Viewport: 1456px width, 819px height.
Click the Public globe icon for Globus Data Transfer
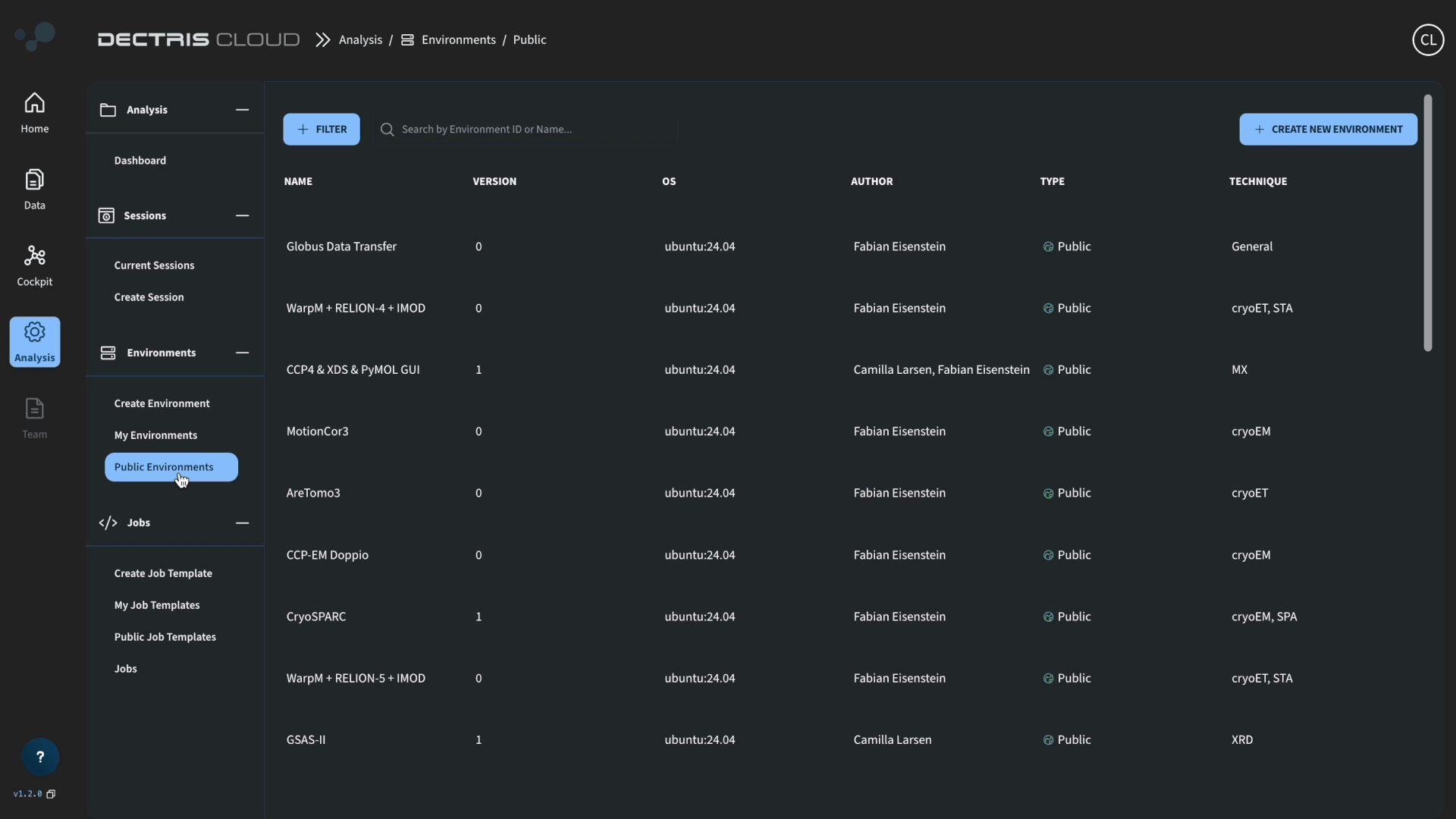point(1048,246)
